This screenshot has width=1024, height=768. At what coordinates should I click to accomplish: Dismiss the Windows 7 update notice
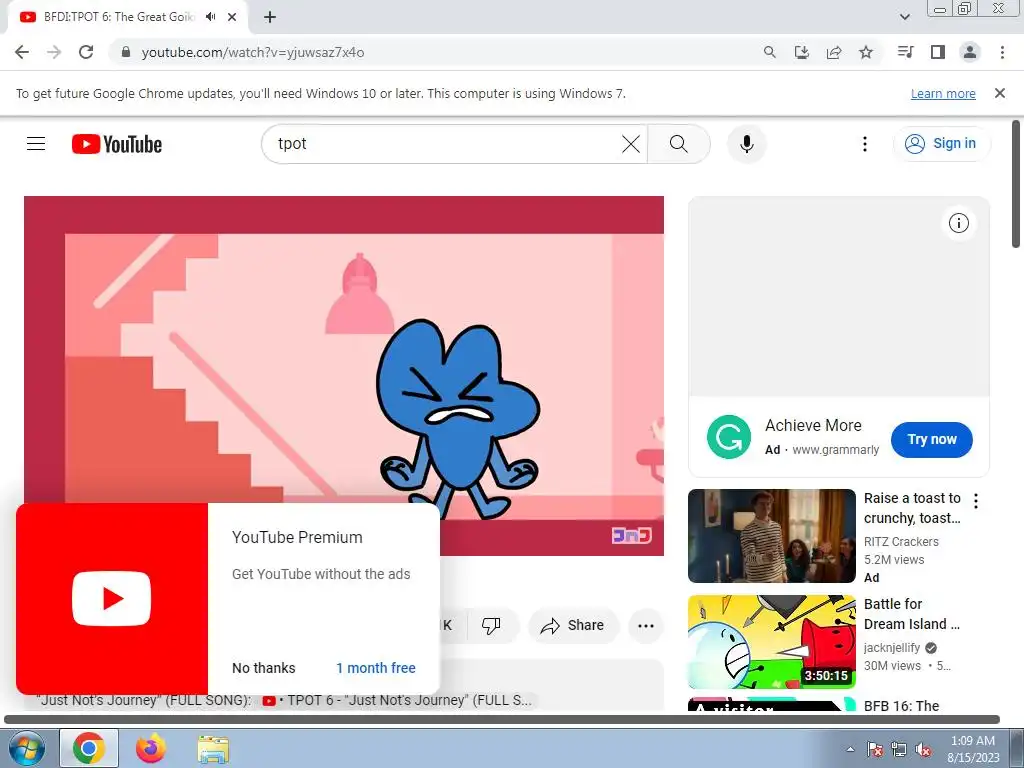click(x=1000, y=93)
